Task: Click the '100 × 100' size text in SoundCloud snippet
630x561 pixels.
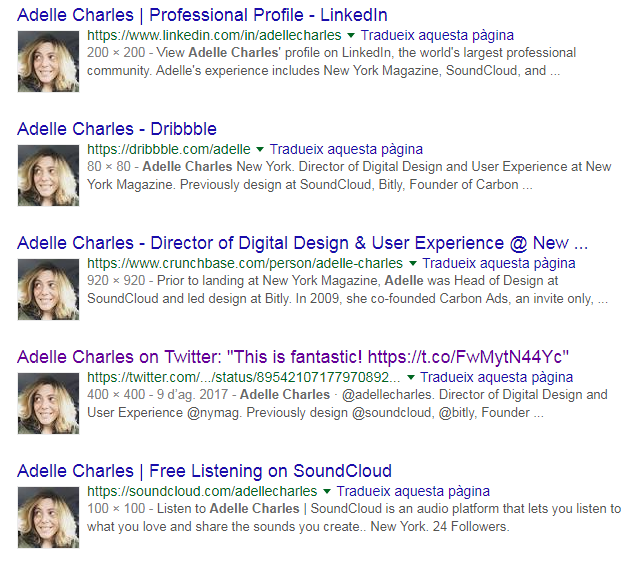Action: click(x=116, y=509)
